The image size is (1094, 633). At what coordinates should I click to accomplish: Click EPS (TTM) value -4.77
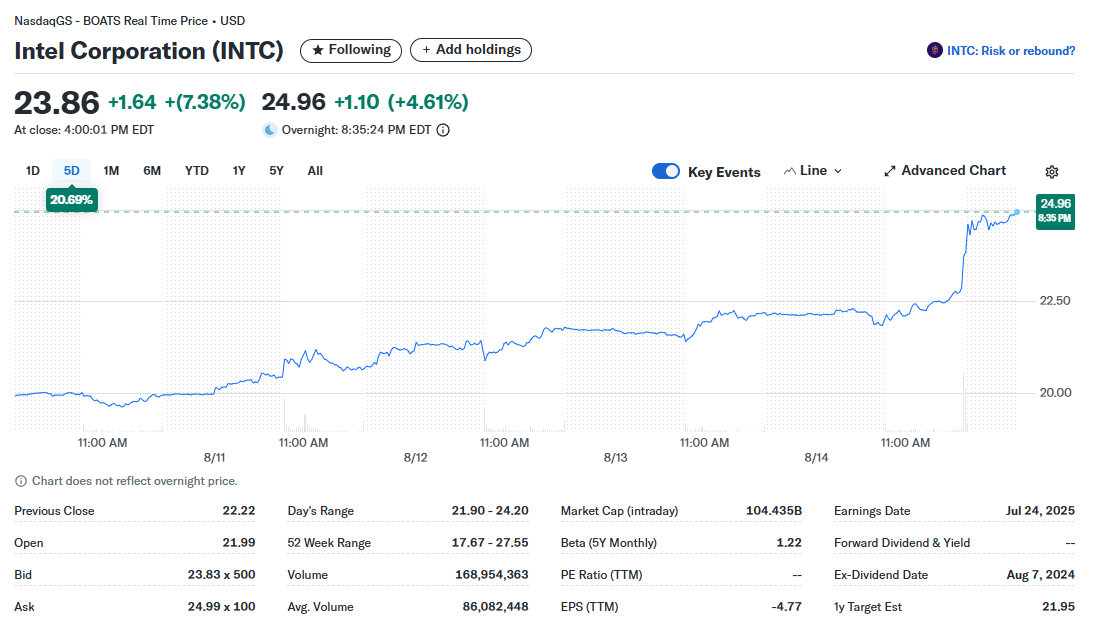click(x=786, y=607)
